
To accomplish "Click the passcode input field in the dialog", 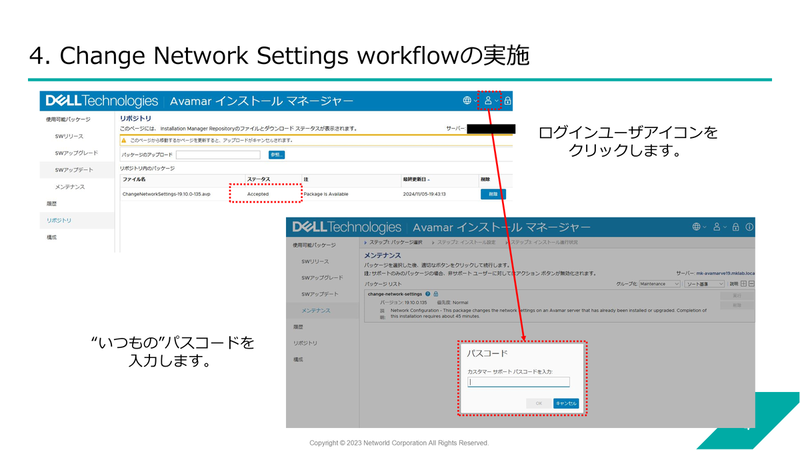I will pyautogui.click(x=518, y=382).
